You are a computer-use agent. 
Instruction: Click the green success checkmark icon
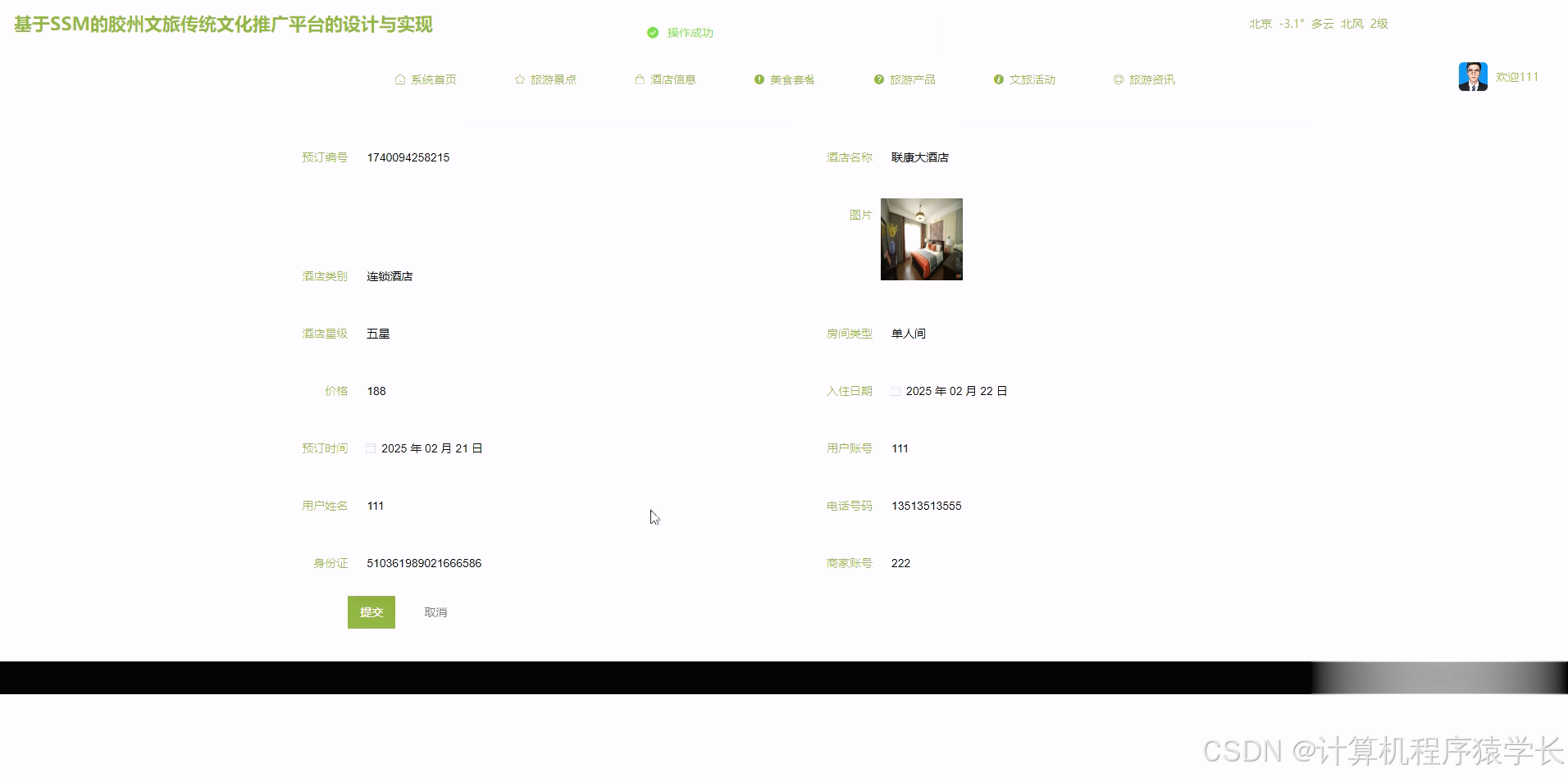pyautogui.click(x=652, y=32)
